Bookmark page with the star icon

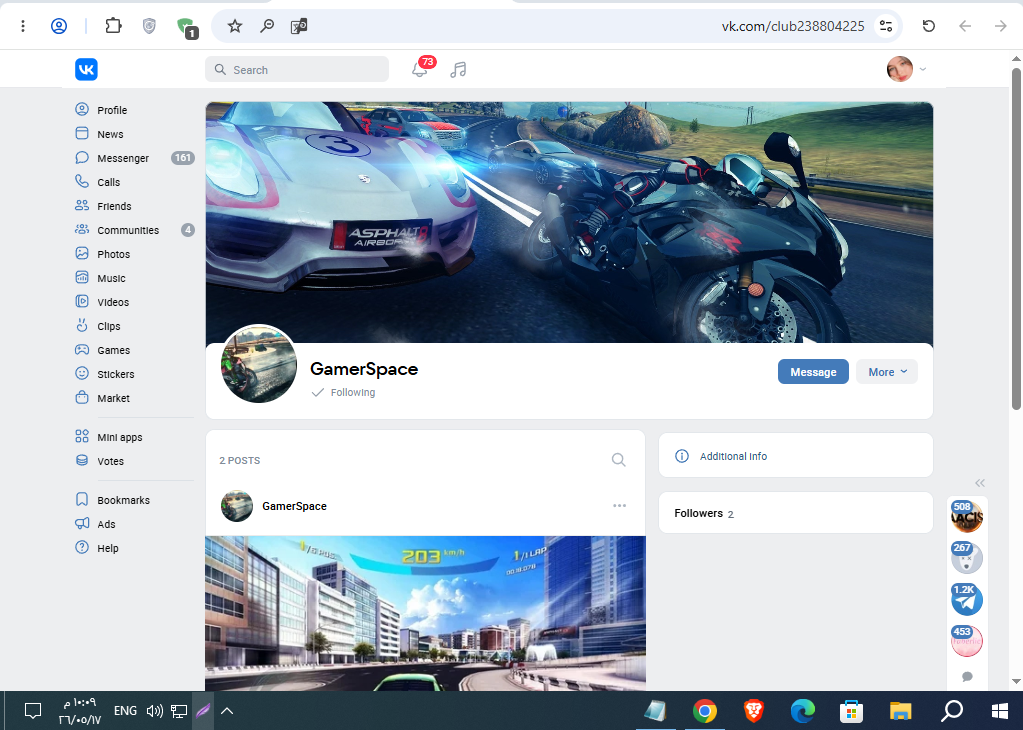pos(235,26)
